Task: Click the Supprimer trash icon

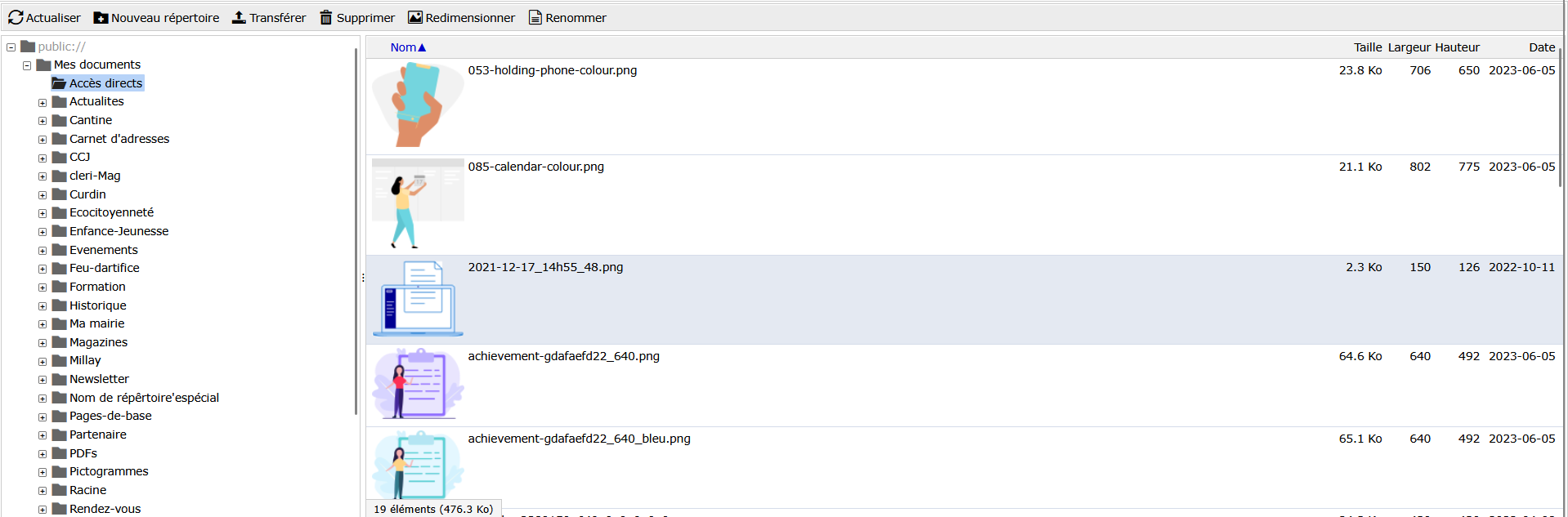Action: pos(326,17)
